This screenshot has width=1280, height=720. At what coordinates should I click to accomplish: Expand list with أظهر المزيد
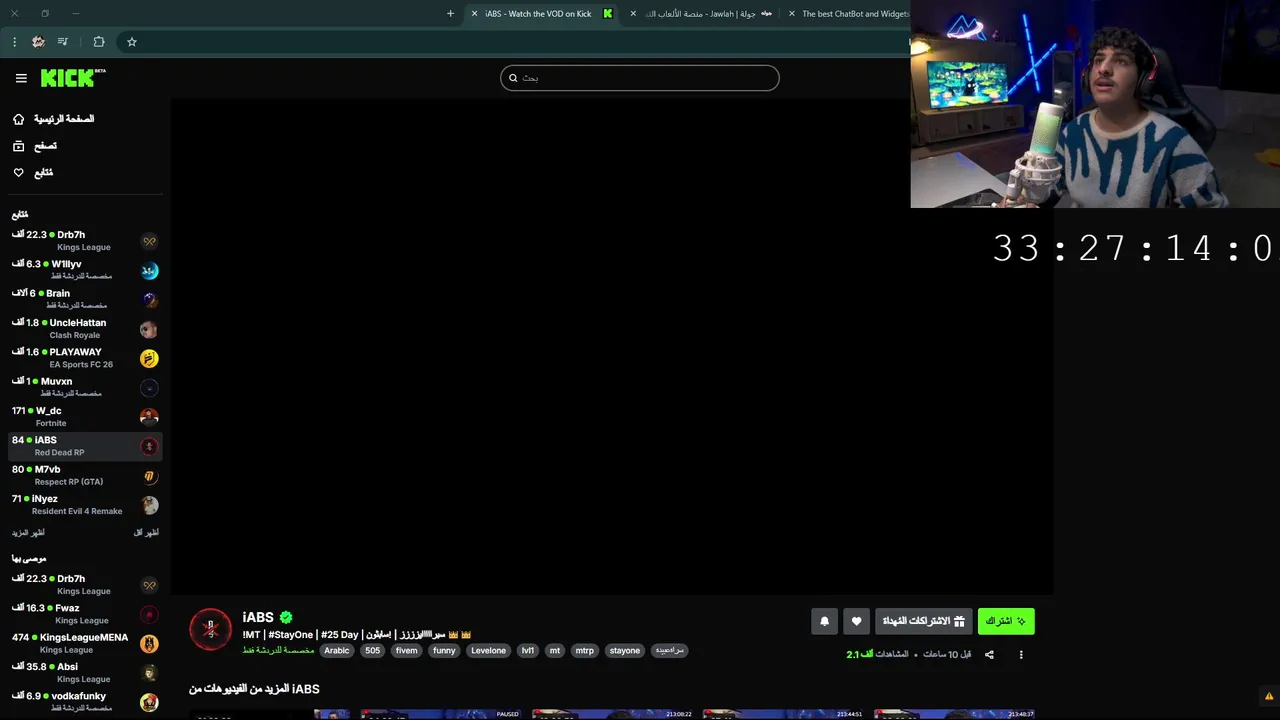(28, 533)
